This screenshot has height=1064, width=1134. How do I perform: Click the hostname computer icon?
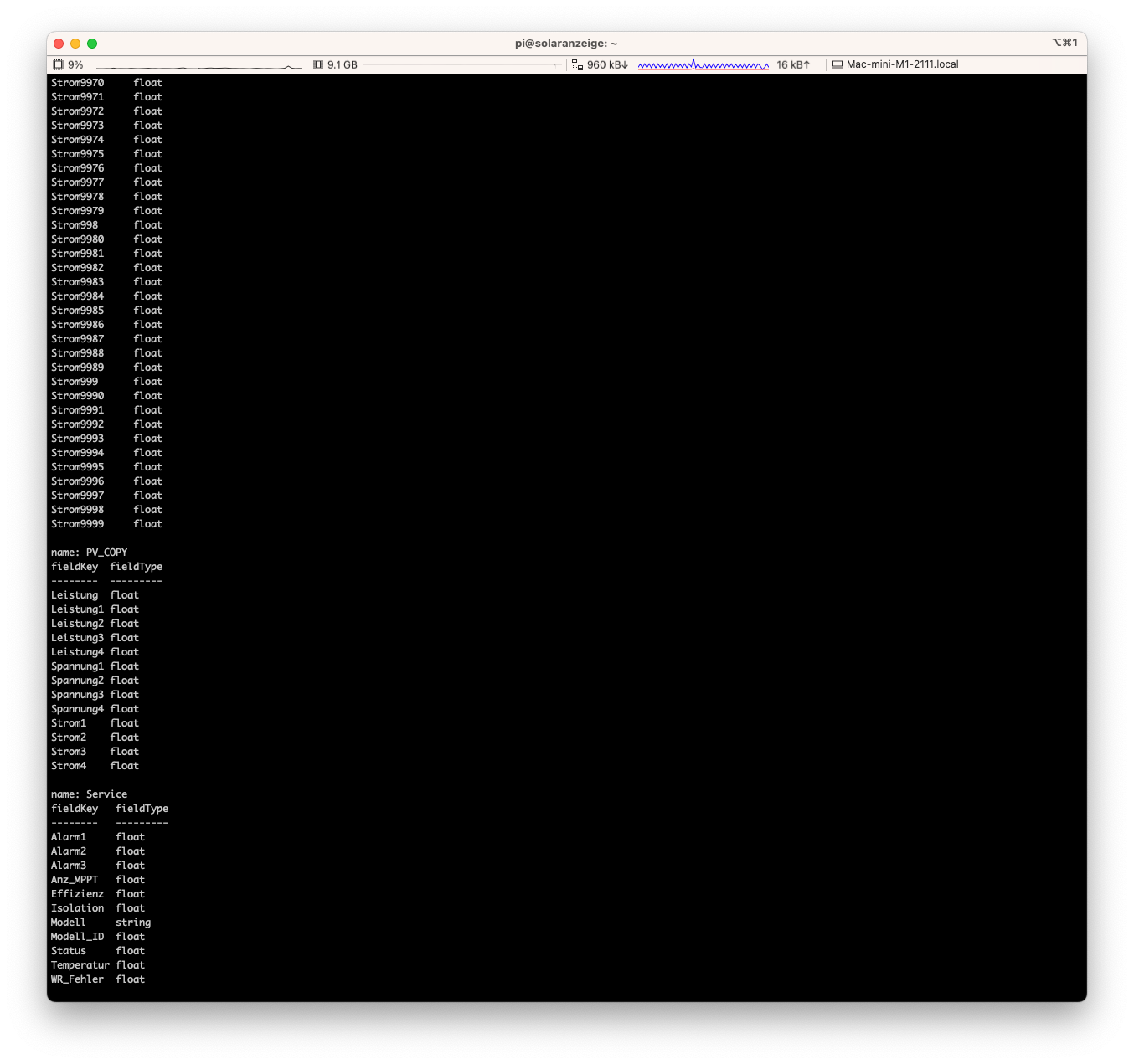point(837,64)
